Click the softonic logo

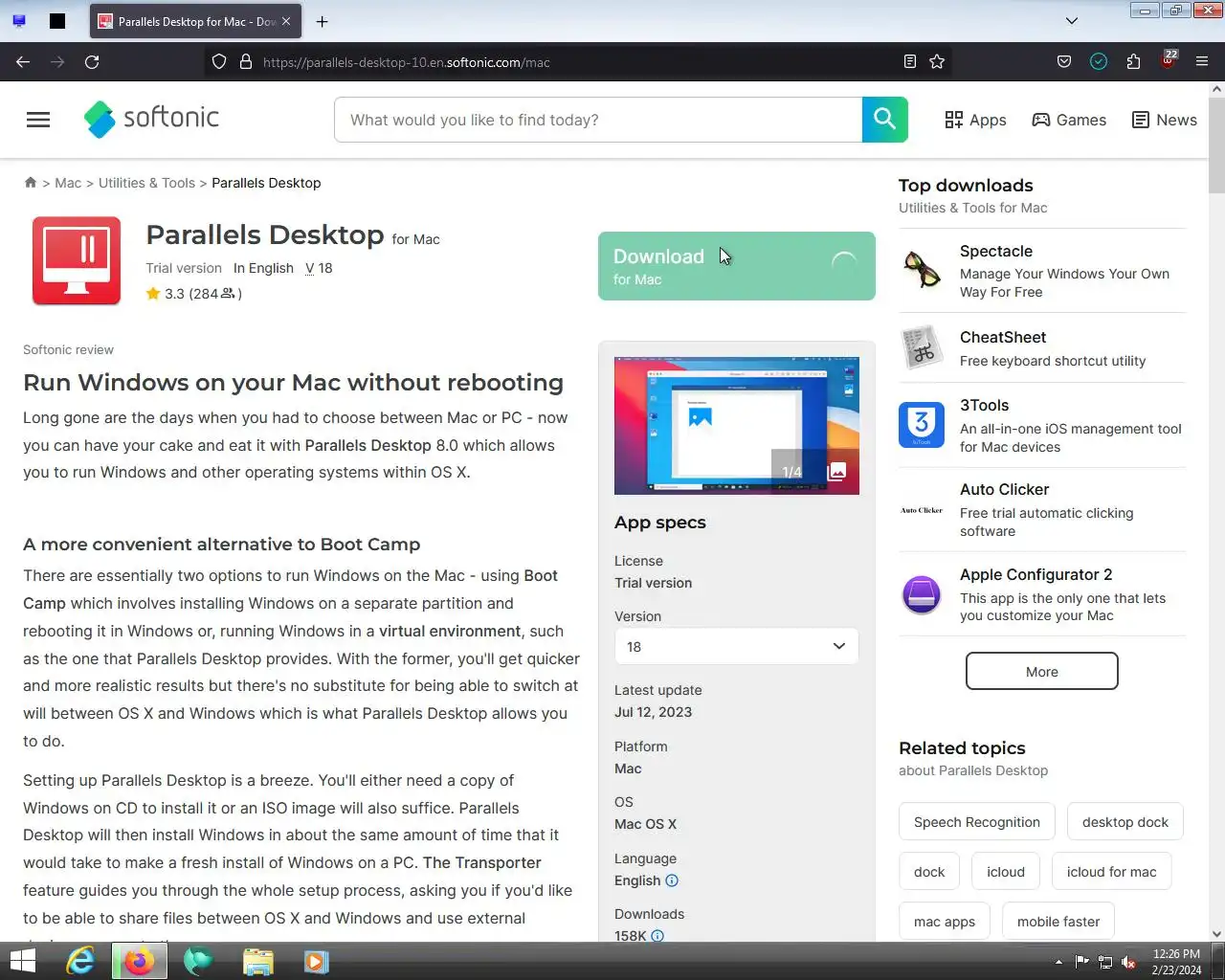pos(151,119)
